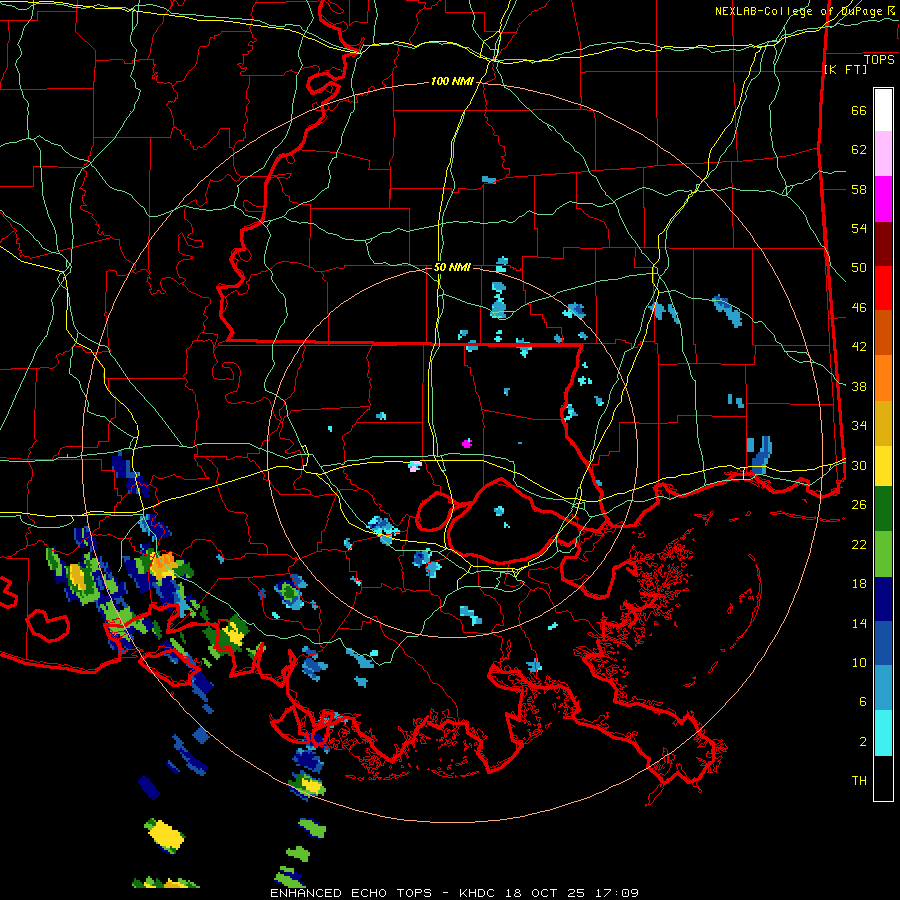Click the "ENHANCED ECHO TOPS - KHDC" footer caption
This screenshot has height=900, width=900.
pos(385,893)
